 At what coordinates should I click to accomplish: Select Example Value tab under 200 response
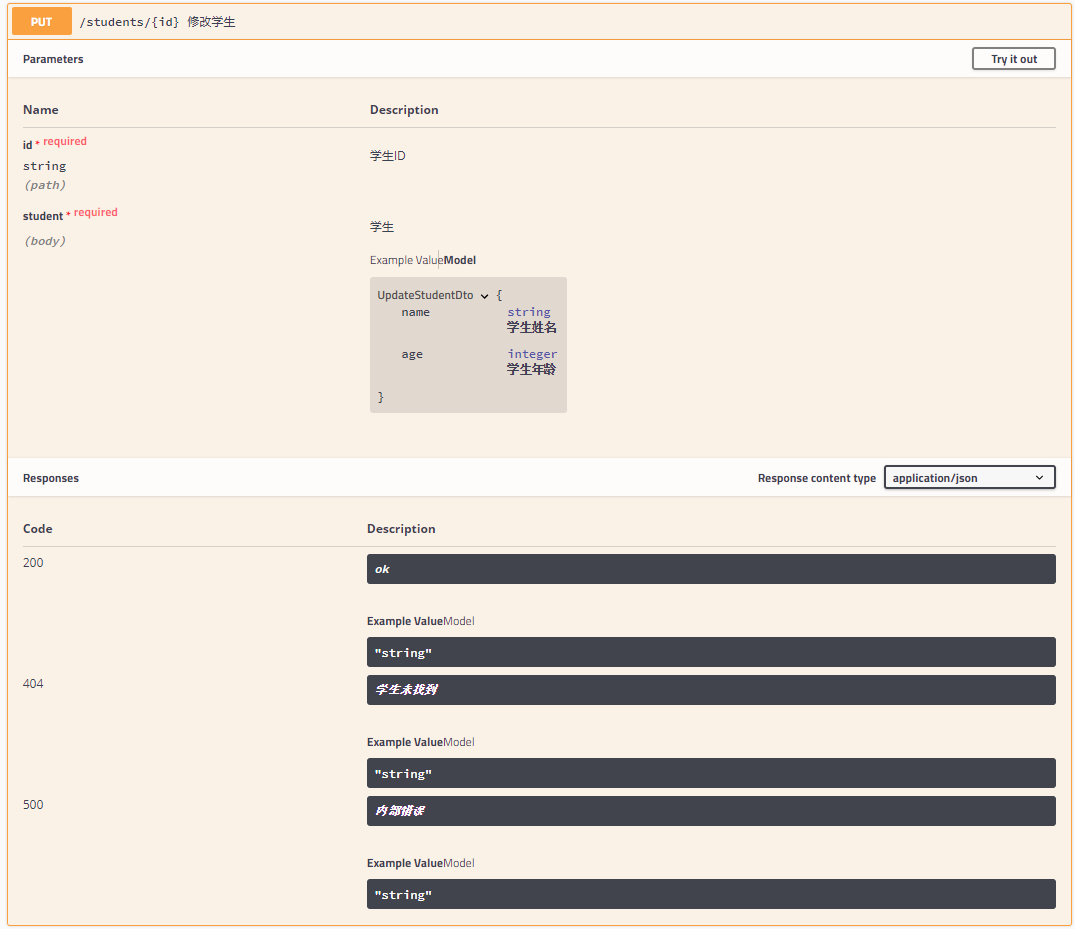point(404,621)
